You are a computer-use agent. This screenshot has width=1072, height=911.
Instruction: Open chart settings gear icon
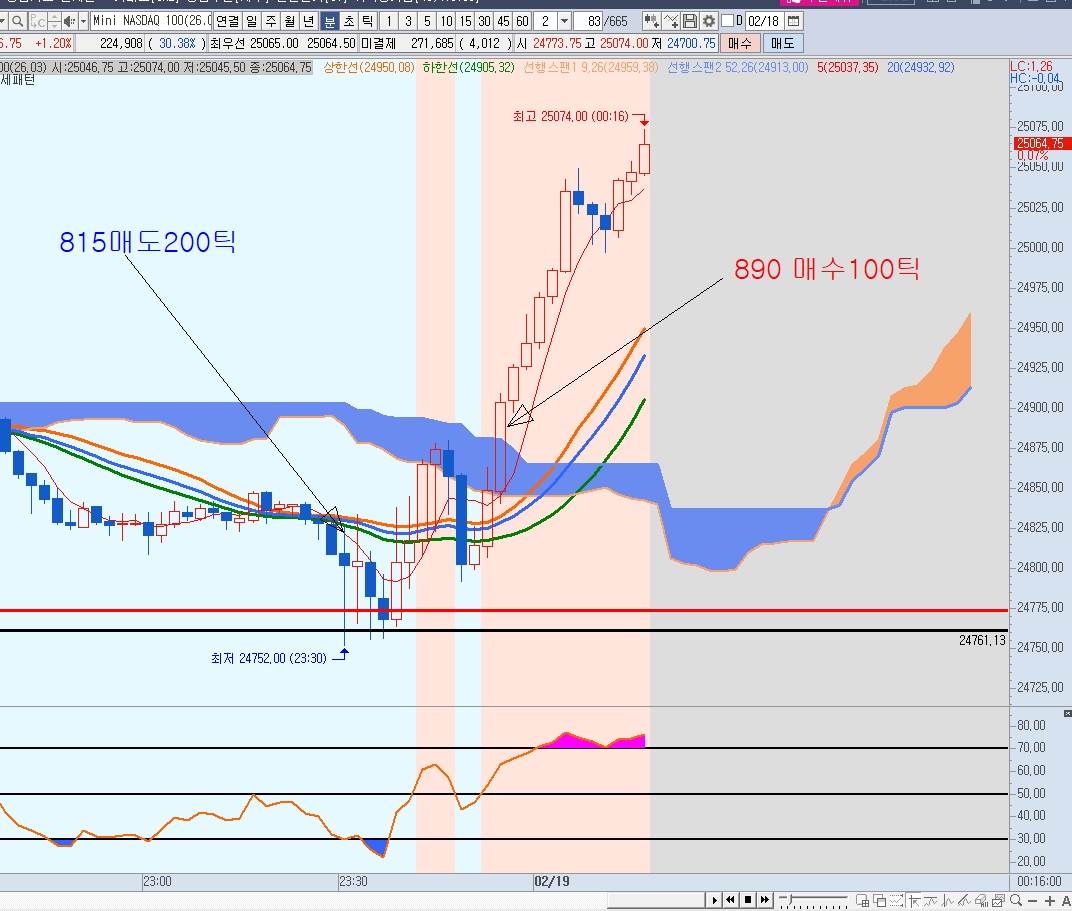709,21
